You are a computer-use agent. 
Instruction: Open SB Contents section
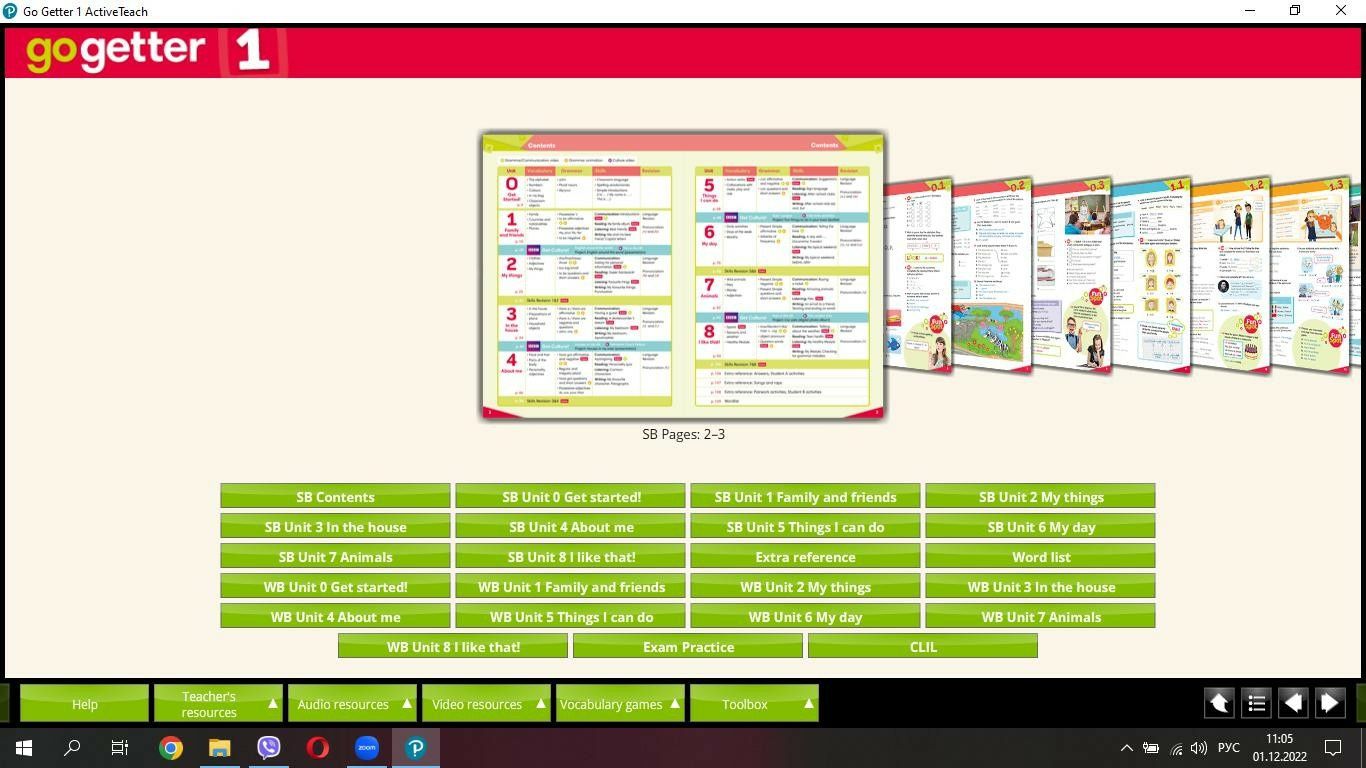[x=335, y=496]
